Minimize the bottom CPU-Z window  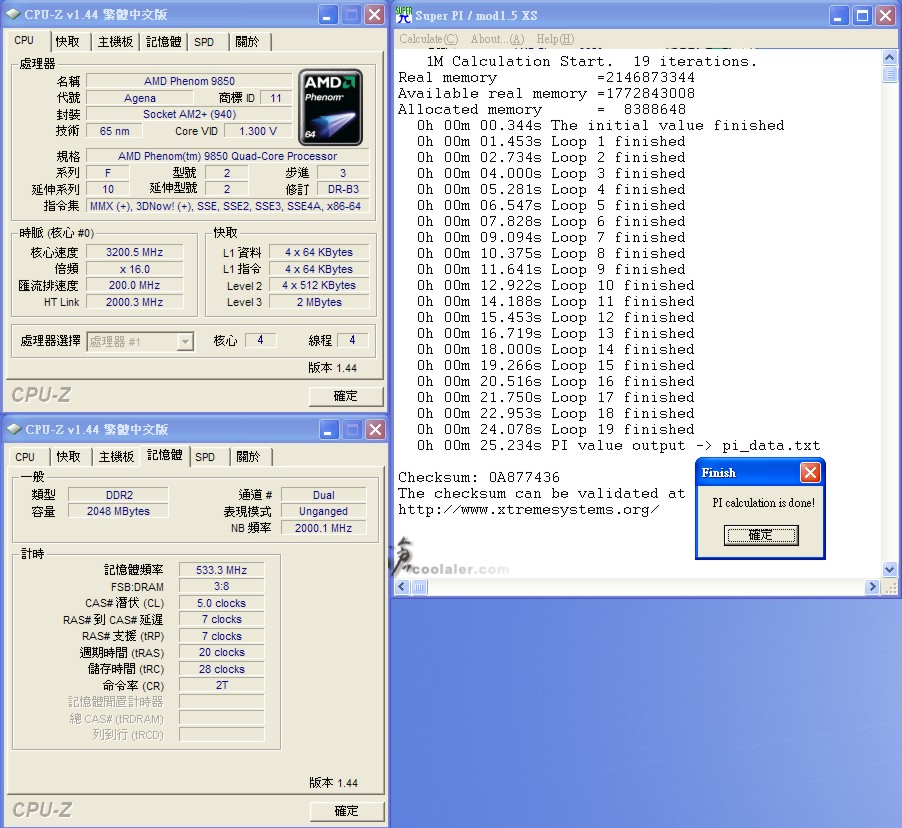tap(328, 430)
